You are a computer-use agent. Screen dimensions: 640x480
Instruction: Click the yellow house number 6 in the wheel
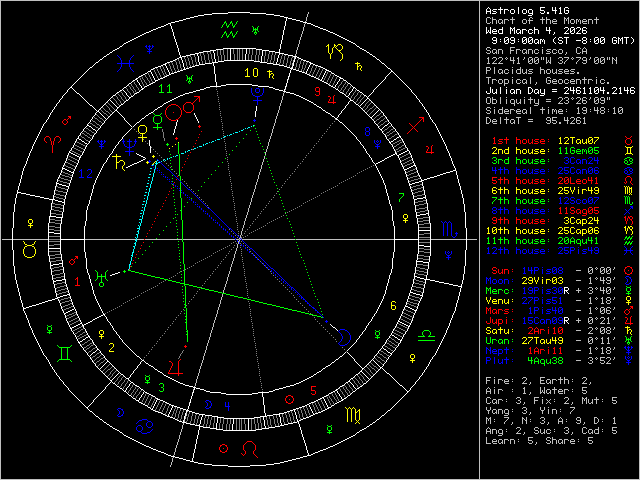click(393, 306)
